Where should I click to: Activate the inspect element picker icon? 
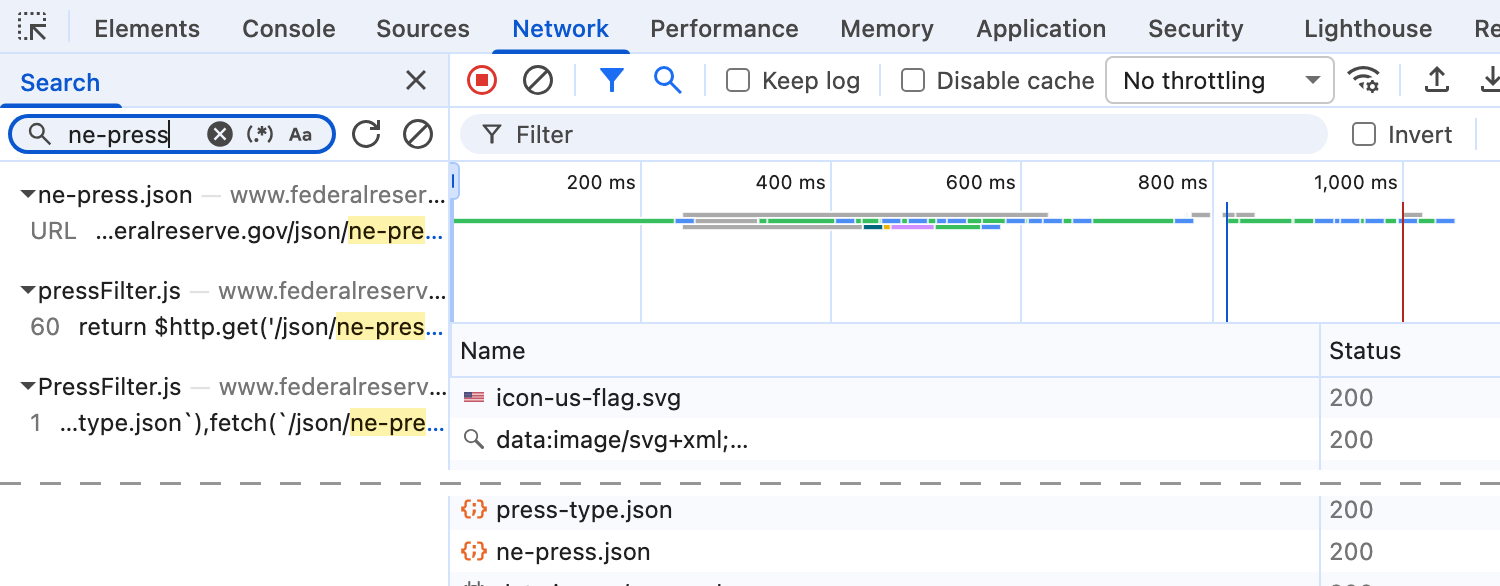click(x=32, y=27)
